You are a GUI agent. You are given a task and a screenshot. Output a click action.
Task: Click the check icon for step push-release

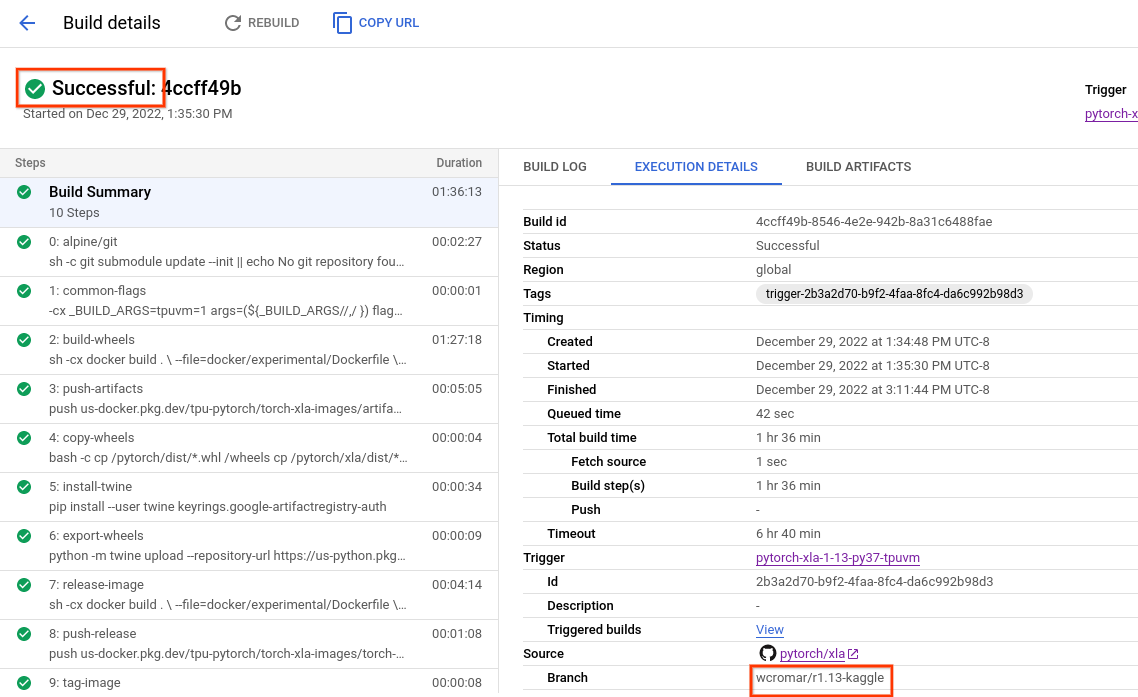(24, 634)
